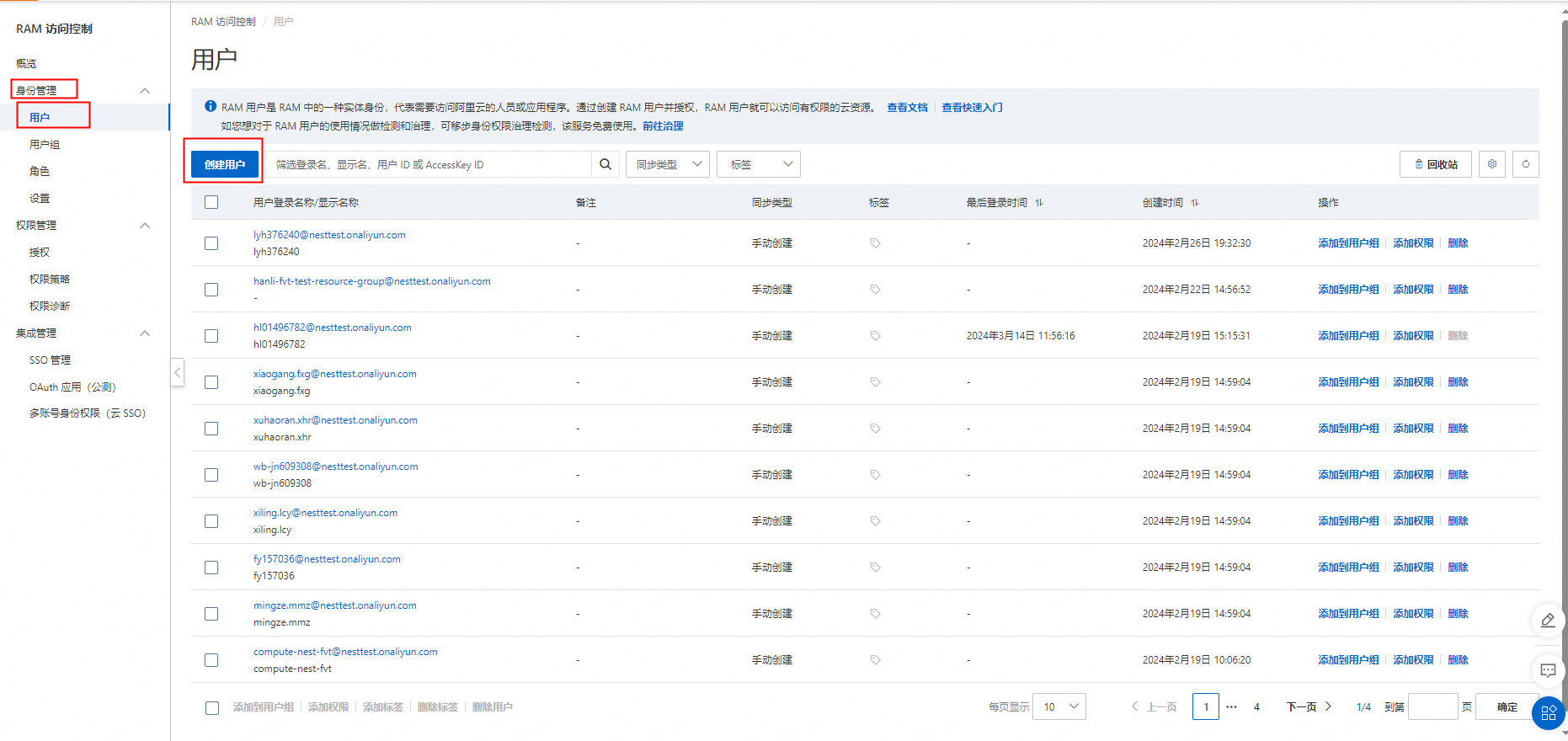
Task: Click the 前往治理 link
Action: [x=663, y=125]
